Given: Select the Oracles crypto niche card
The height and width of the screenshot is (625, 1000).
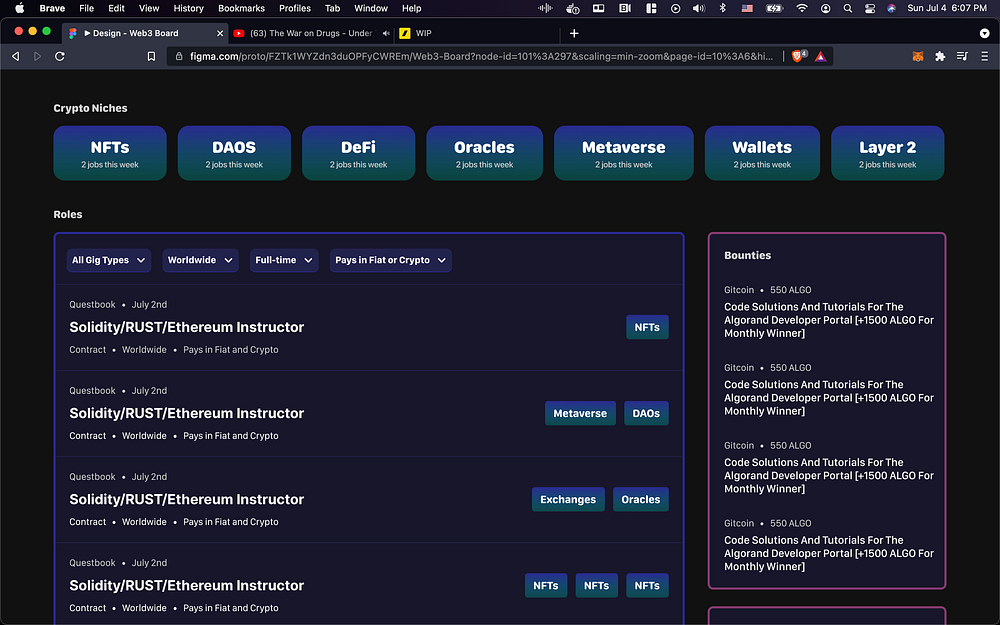Looking at the screenshot, I should pyautogui.click(x=485, y=153).
